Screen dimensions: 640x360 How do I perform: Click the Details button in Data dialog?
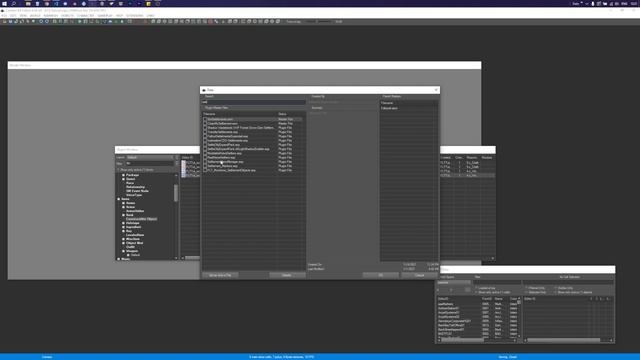coord(287,275)
